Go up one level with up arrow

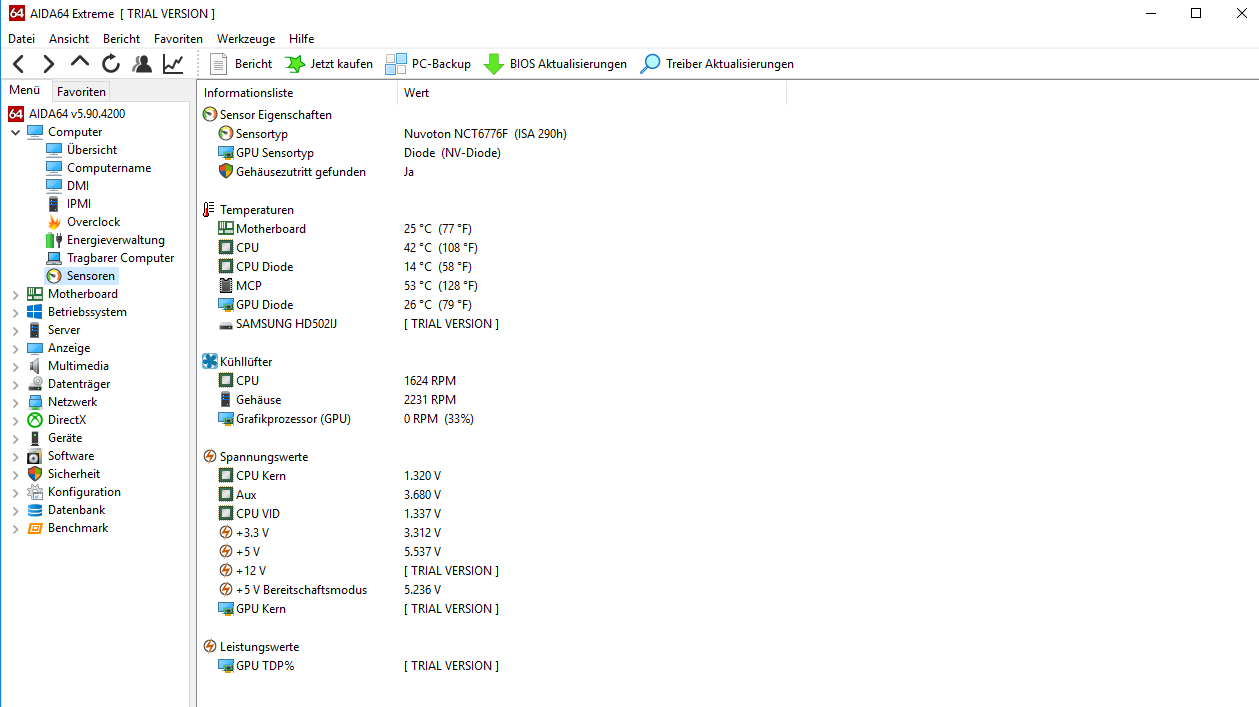click(x=80, y=63)
